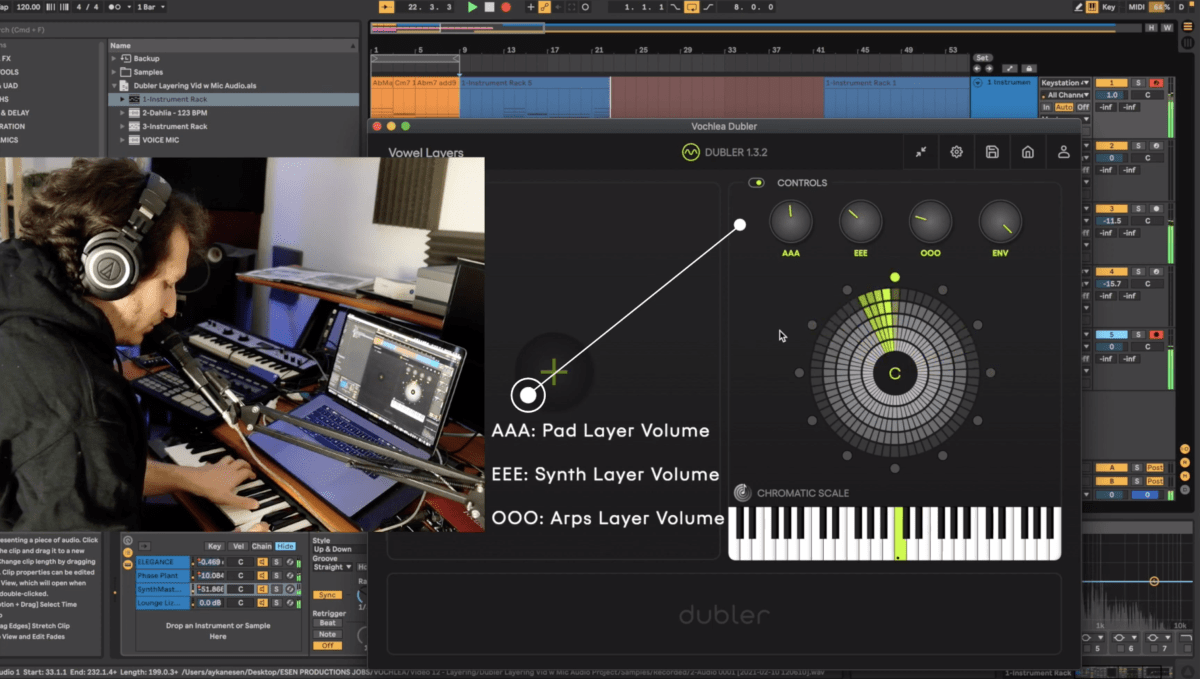Image resolution: width=1200 pixels, height=679 pixels.
Task: Click the Dubler save disk icon
Action: (992, 152)
